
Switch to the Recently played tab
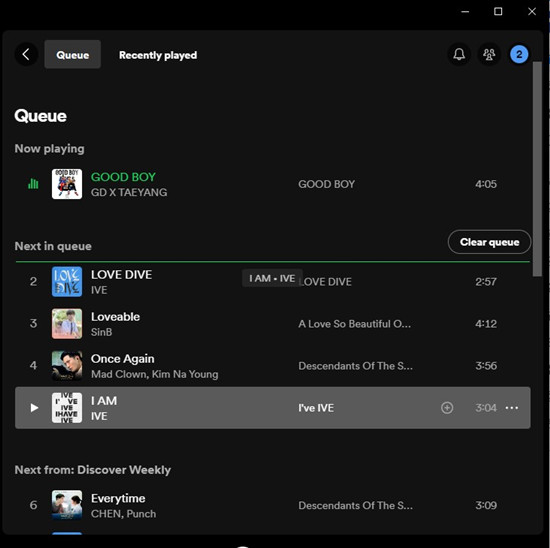158,55
